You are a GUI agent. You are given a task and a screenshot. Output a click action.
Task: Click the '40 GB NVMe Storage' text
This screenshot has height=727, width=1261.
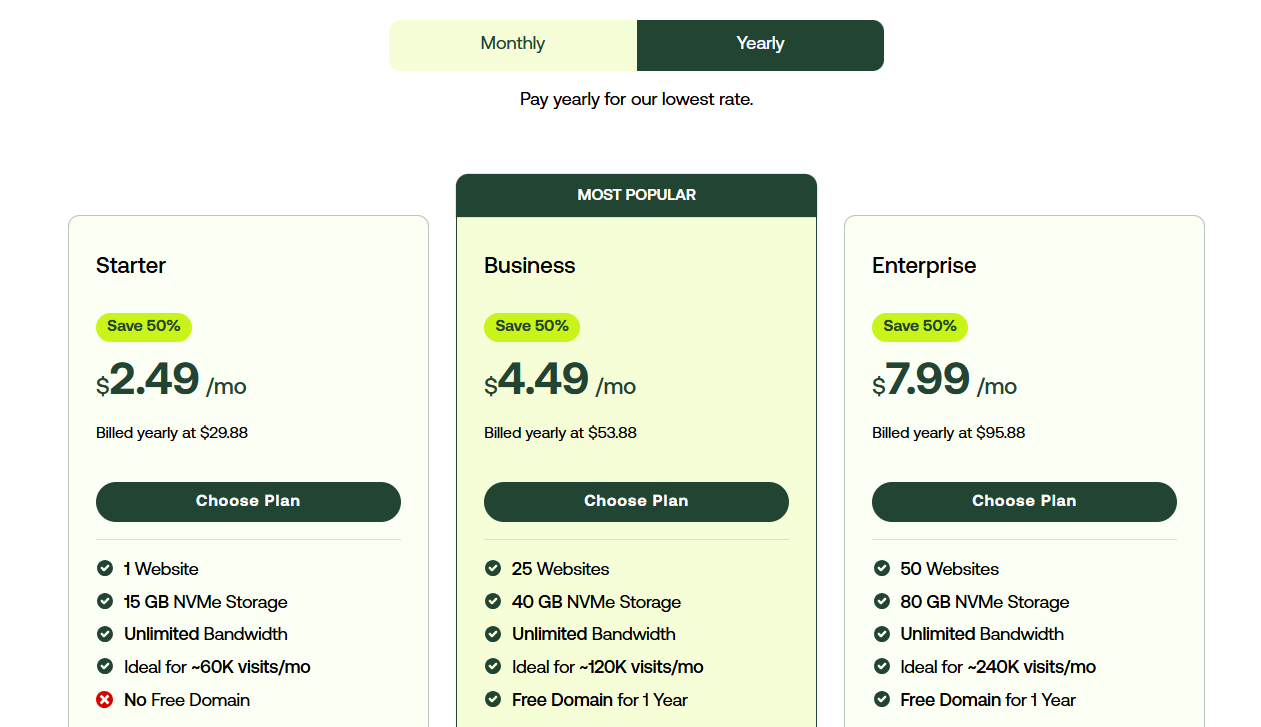pos(597,602)
